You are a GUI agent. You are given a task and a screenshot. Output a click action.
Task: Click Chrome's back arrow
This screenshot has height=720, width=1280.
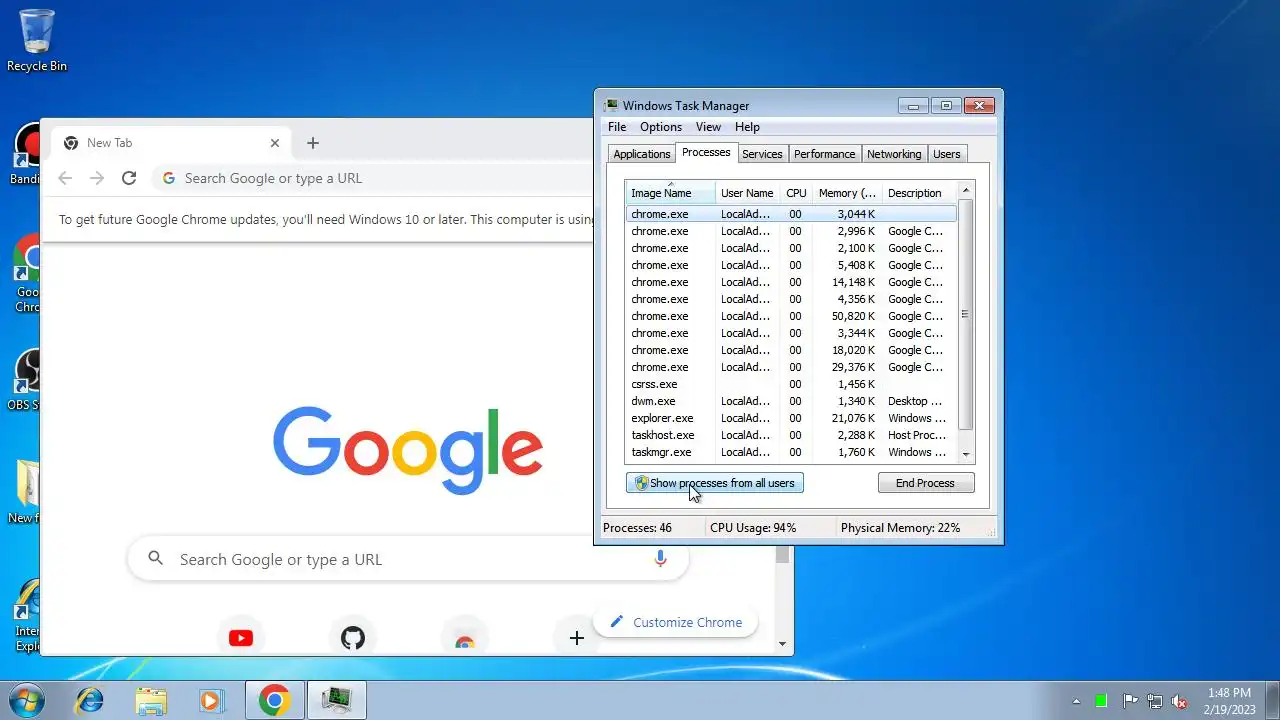pos(65,178)
